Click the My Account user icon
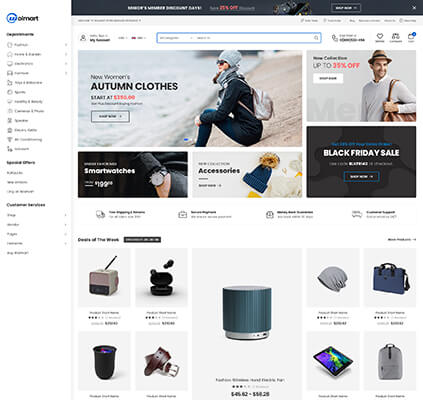 [x=83, y=38]
